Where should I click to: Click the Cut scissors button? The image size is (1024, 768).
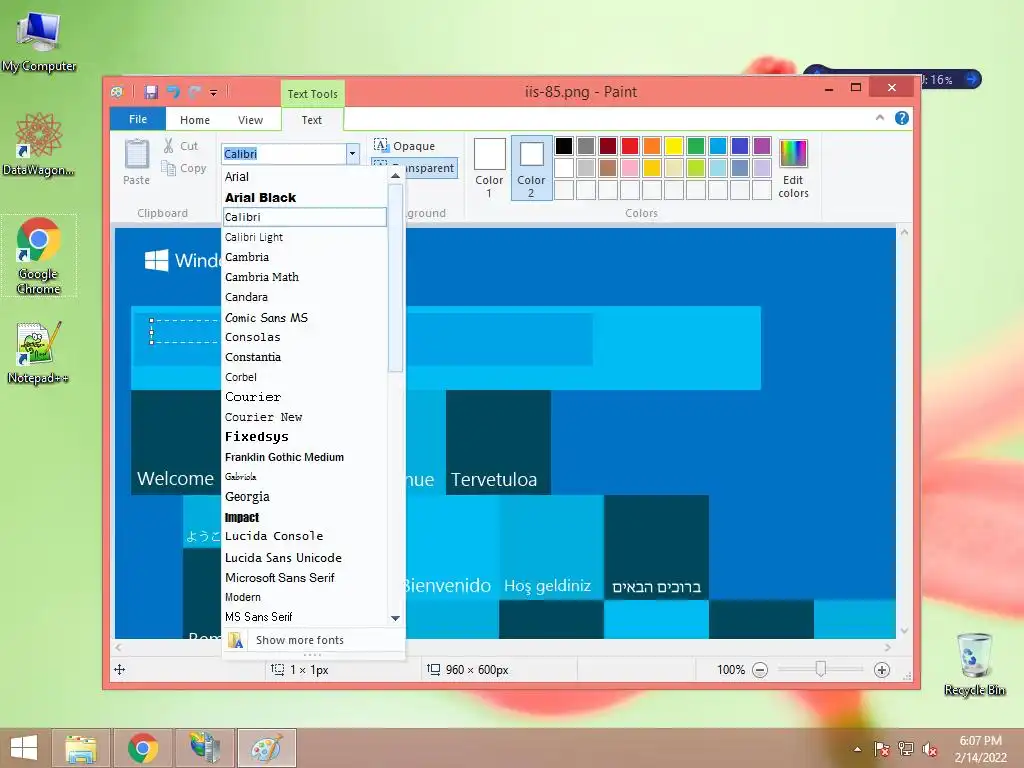(180, 146)
